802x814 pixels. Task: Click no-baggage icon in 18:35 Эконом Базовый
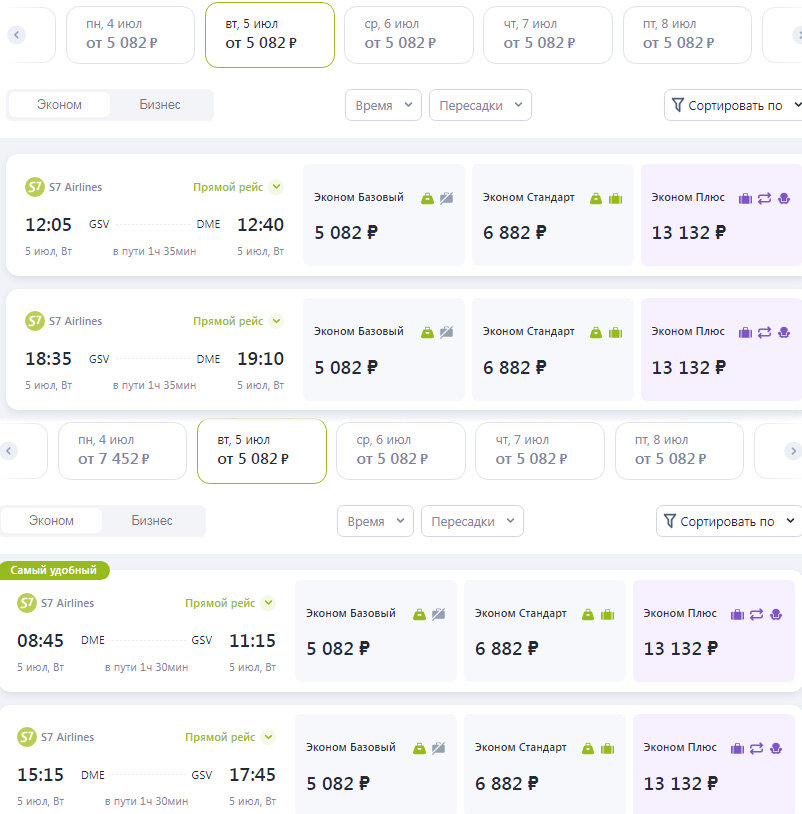coord(446,332)
